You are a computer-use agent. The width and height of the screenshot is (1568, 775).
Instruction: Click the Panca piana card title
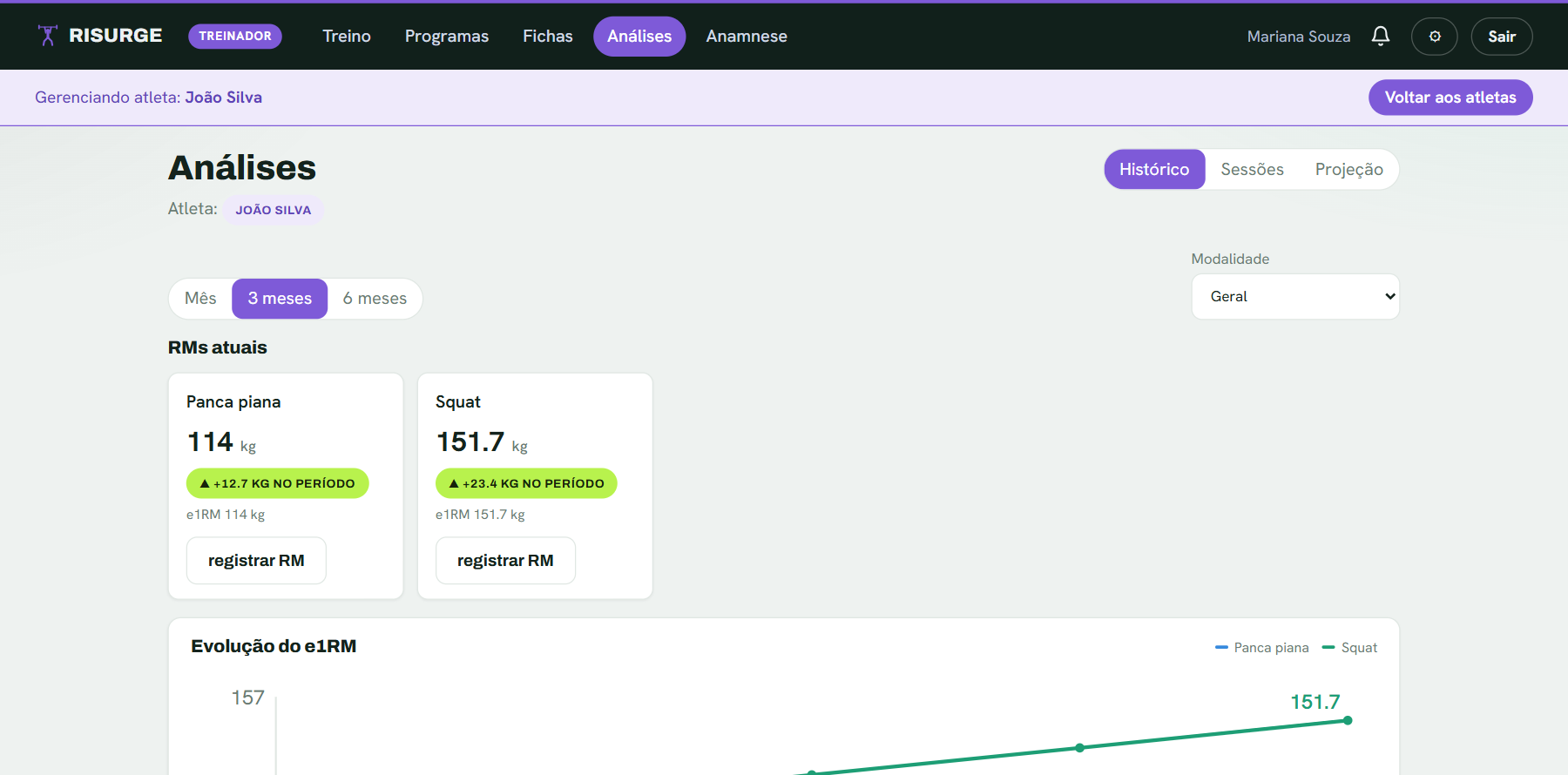[x=233, y=402]
